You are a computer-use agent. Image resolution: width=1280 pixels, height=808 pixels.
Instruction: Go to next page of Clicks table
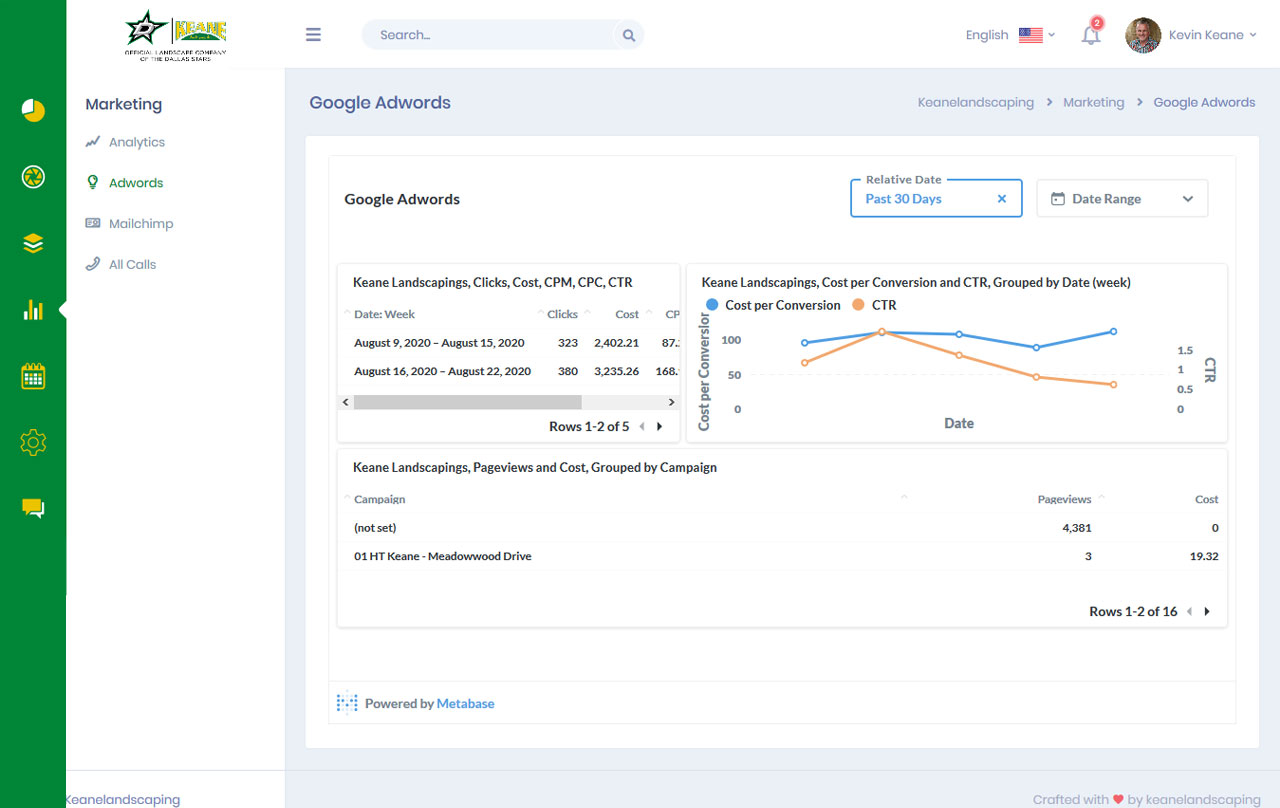click(x=659, y=427)
